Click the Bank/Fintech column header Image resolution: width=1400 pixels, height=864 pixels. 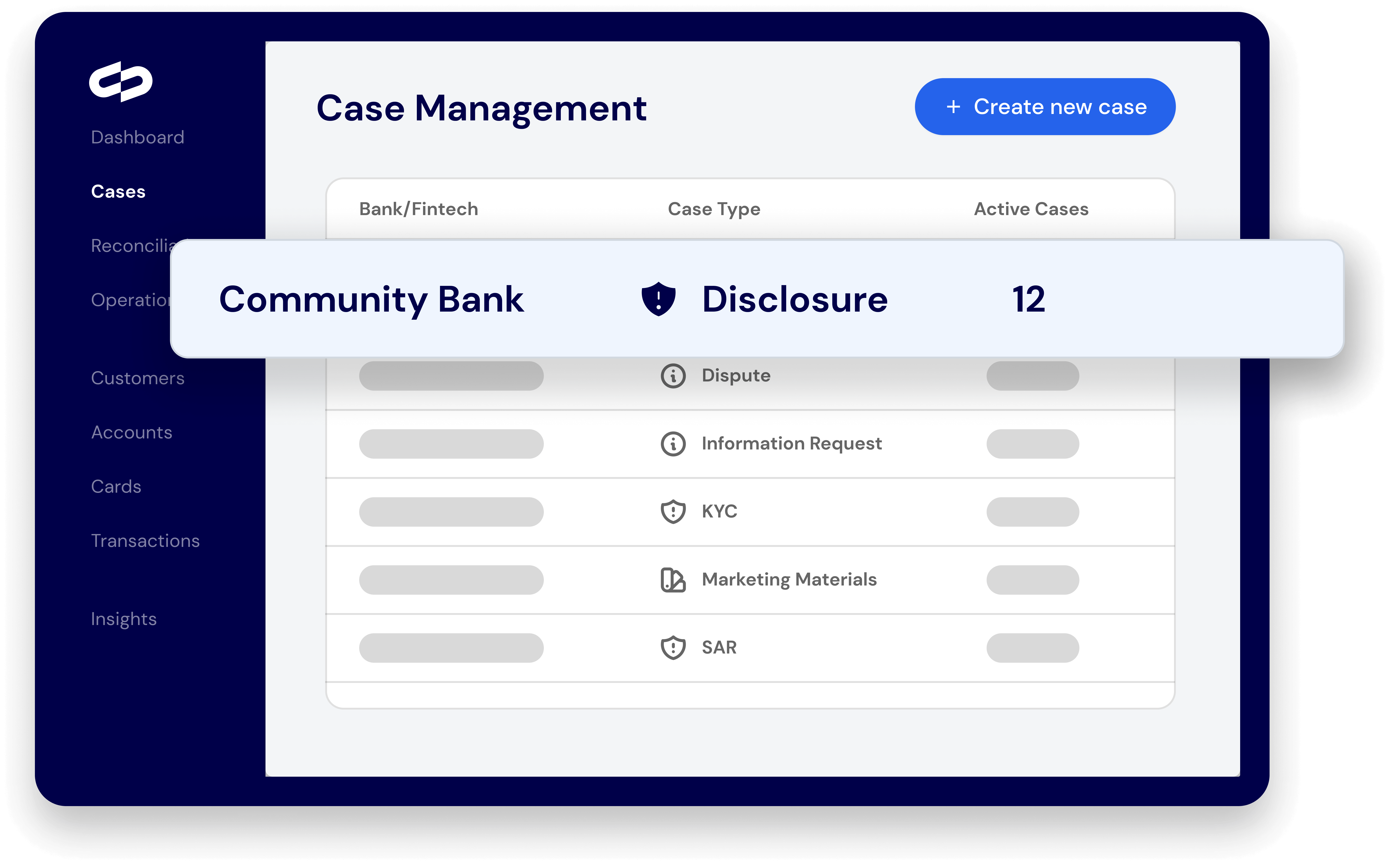pyautogui.click(x=418, y=209)
